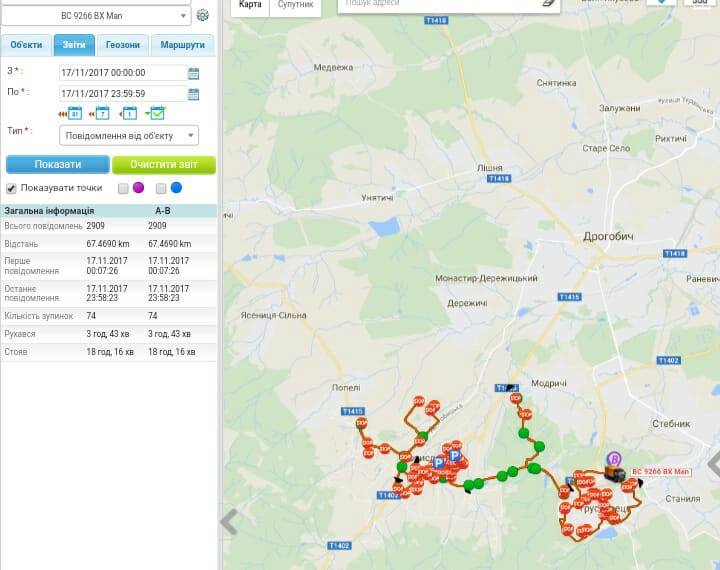Open the Геозони tab
Image resolution: width=720 pixels, height=570 pixels.
(123, 45)
